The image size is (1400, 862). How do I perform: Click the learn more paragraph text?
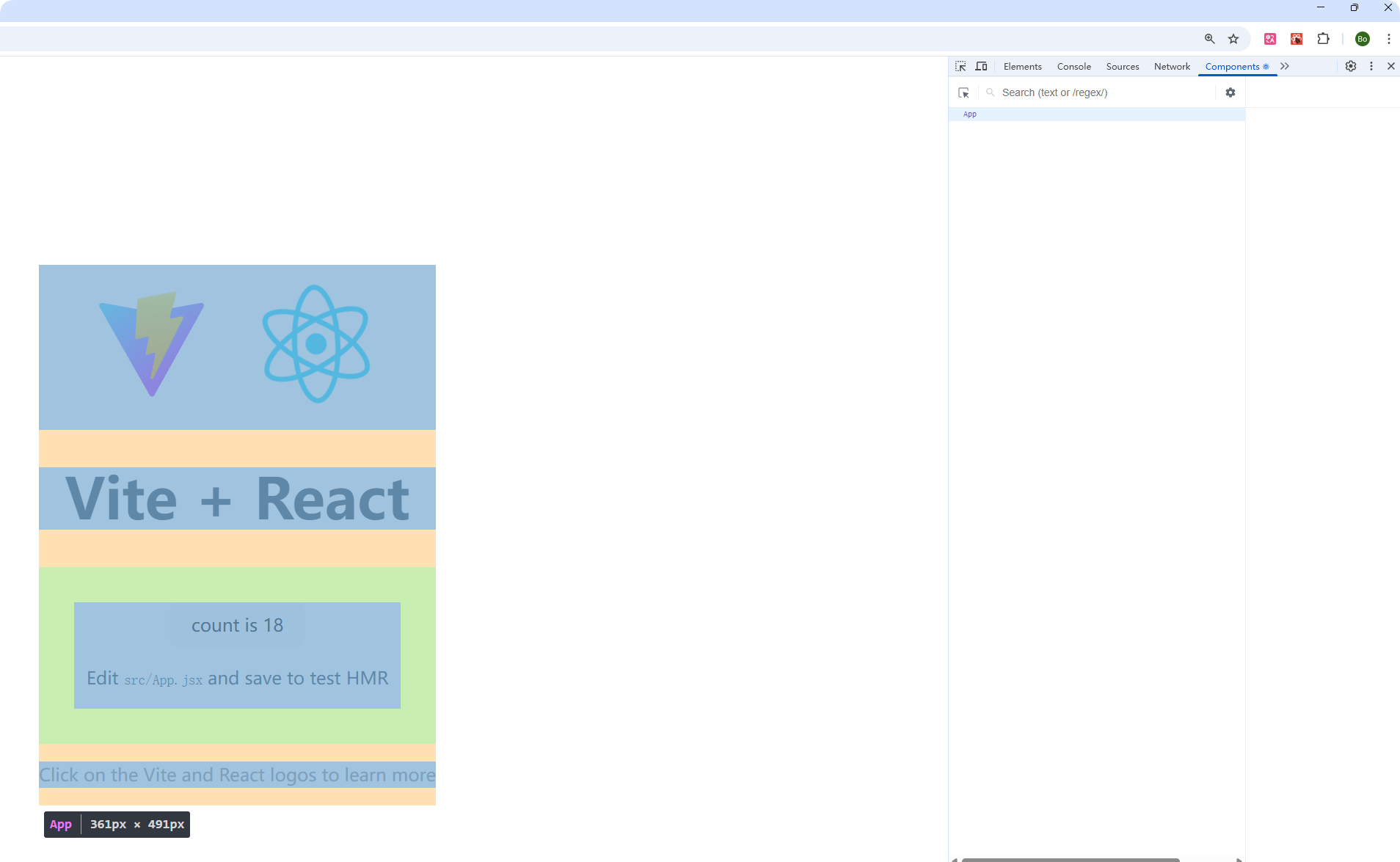point(237,775)
